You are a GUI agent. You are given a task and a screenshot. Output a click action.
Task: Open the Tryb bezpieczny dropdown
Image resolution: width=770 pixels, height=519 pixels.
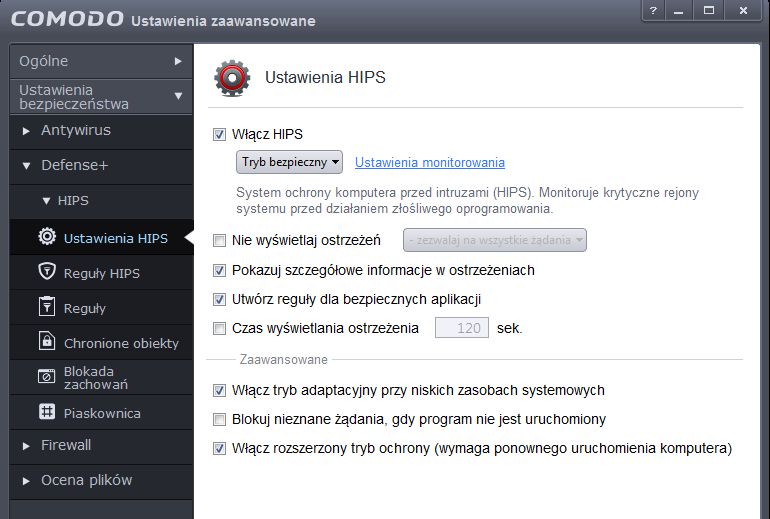pyautogui.click(x=289, y=162)
